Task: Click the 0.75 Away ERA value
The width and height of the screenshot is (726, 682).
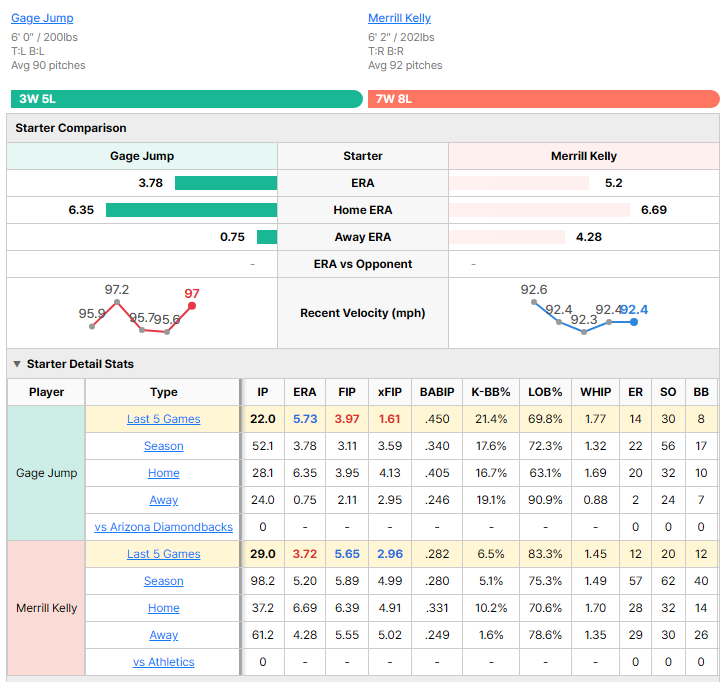Action: tap(232, 237)
